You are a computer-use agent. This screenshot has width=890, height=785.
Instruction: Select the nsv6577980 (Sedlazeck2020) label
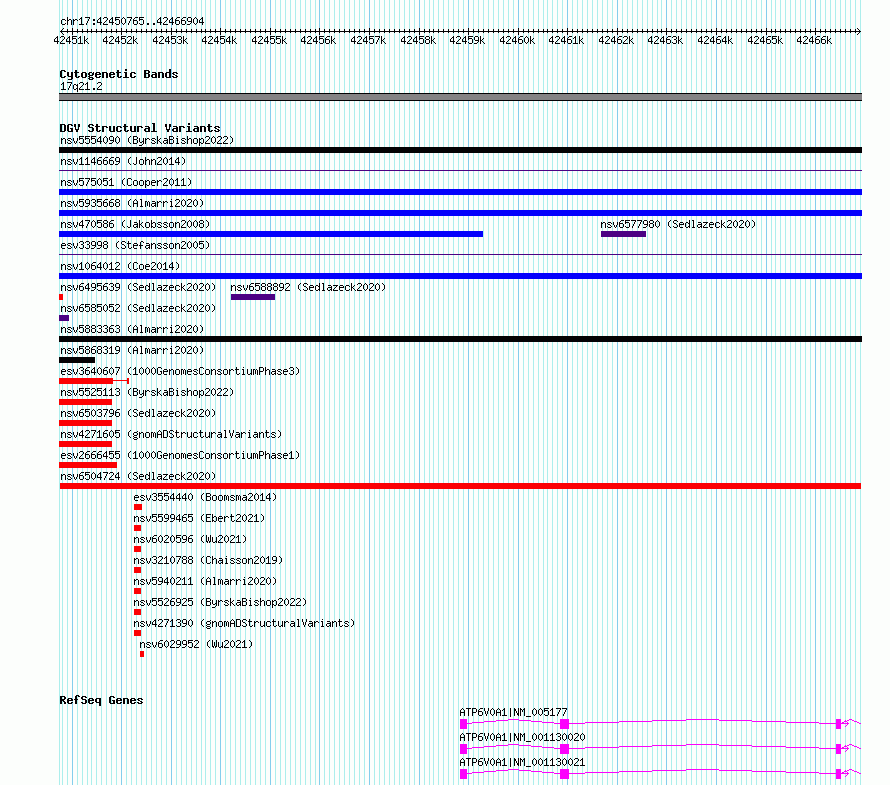click(678, 224)
